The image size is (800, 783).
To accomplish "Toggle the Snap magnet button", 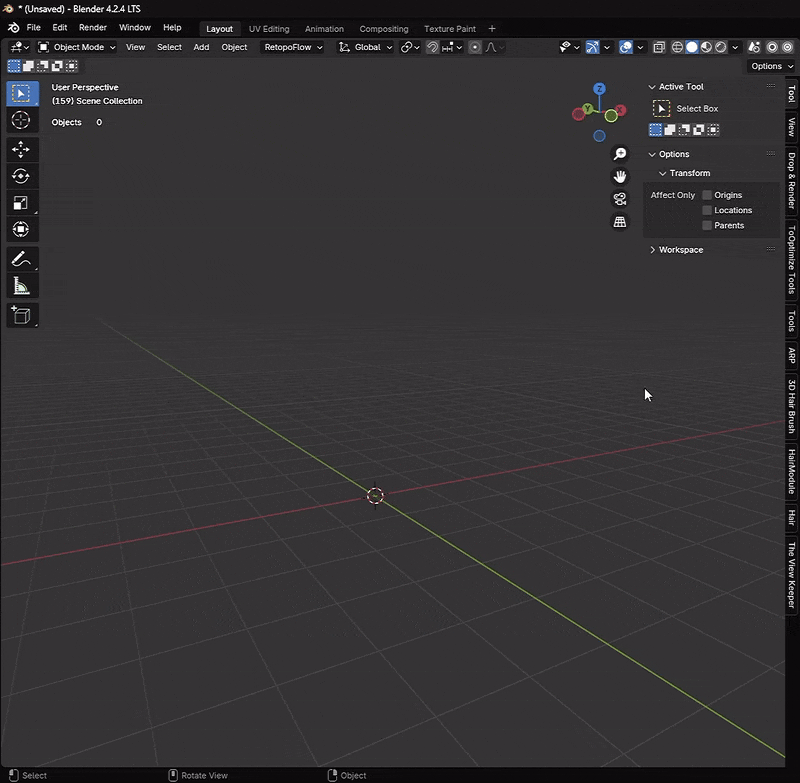I will [x=432, y=47].
